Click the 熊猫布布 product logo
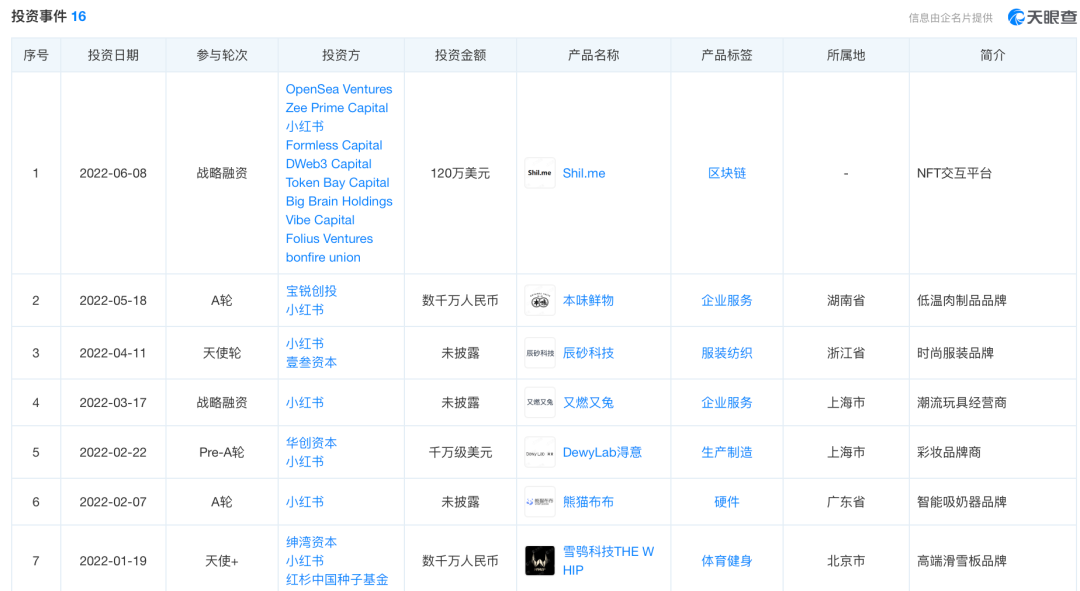This screenshot has height=591, width=1080. click(539, 502)
